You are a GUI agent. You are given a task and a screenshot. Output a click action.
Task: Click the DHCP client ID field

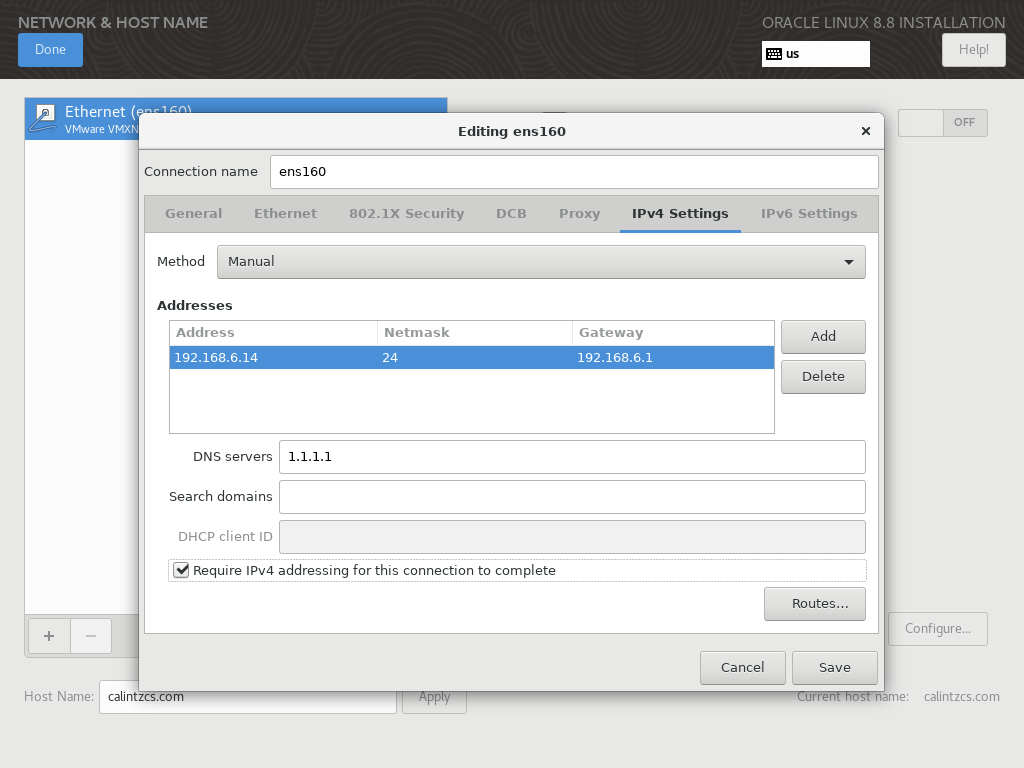572,537
